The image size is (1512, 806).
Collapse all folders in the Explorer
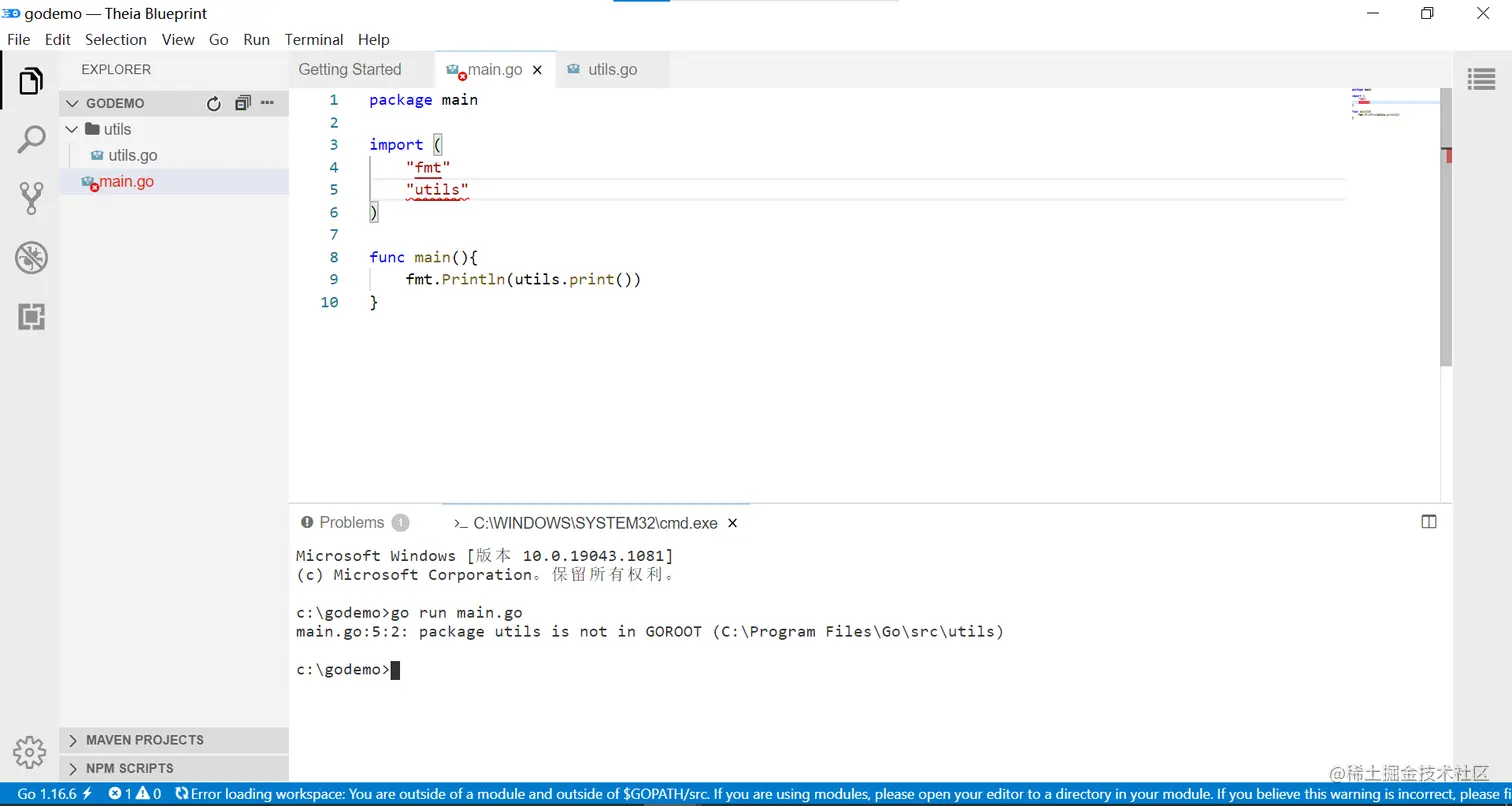(x=242, y=102)
